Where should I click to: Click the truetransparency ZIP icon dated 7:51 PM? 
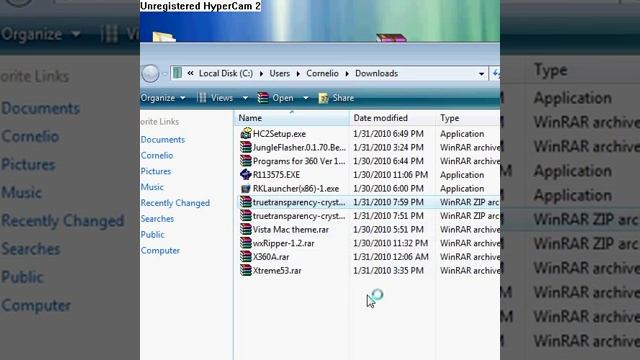tap(246, 216)
